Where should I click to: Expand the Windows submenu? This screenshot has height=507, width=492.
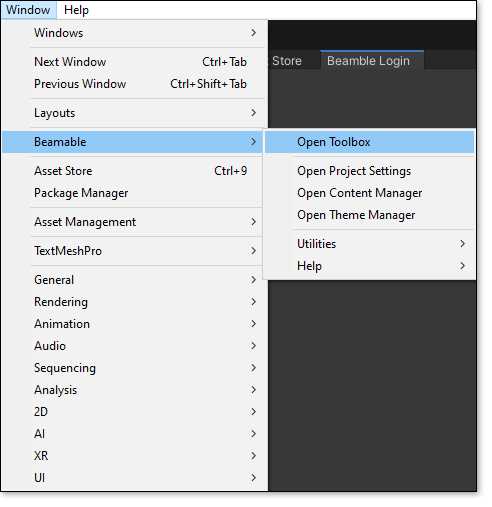(x=134, y=33)
